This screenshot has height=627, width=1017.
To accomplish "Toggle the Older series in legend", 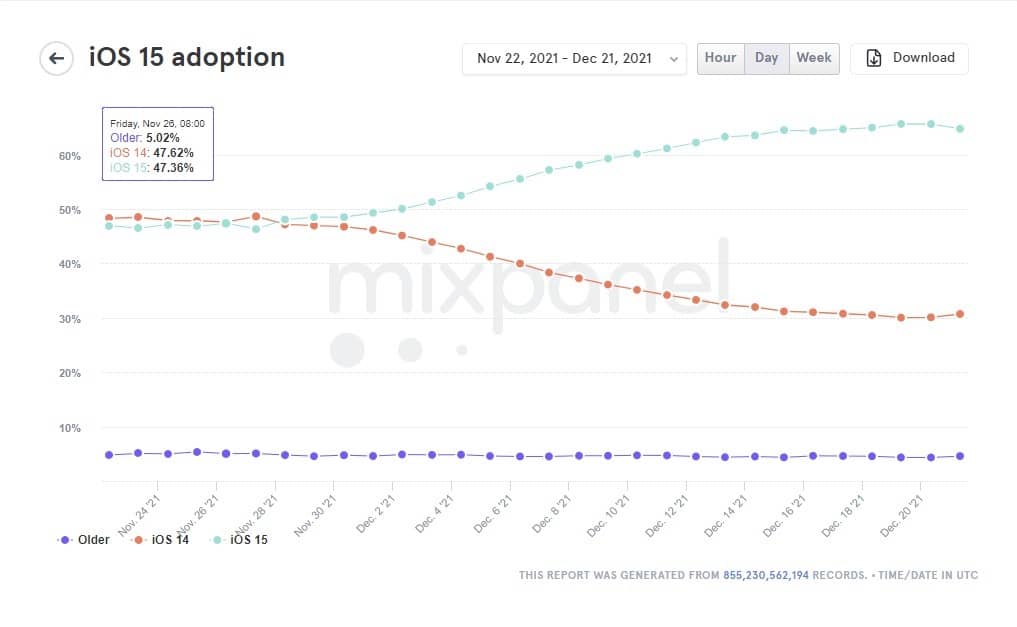I will click(93, 540).
